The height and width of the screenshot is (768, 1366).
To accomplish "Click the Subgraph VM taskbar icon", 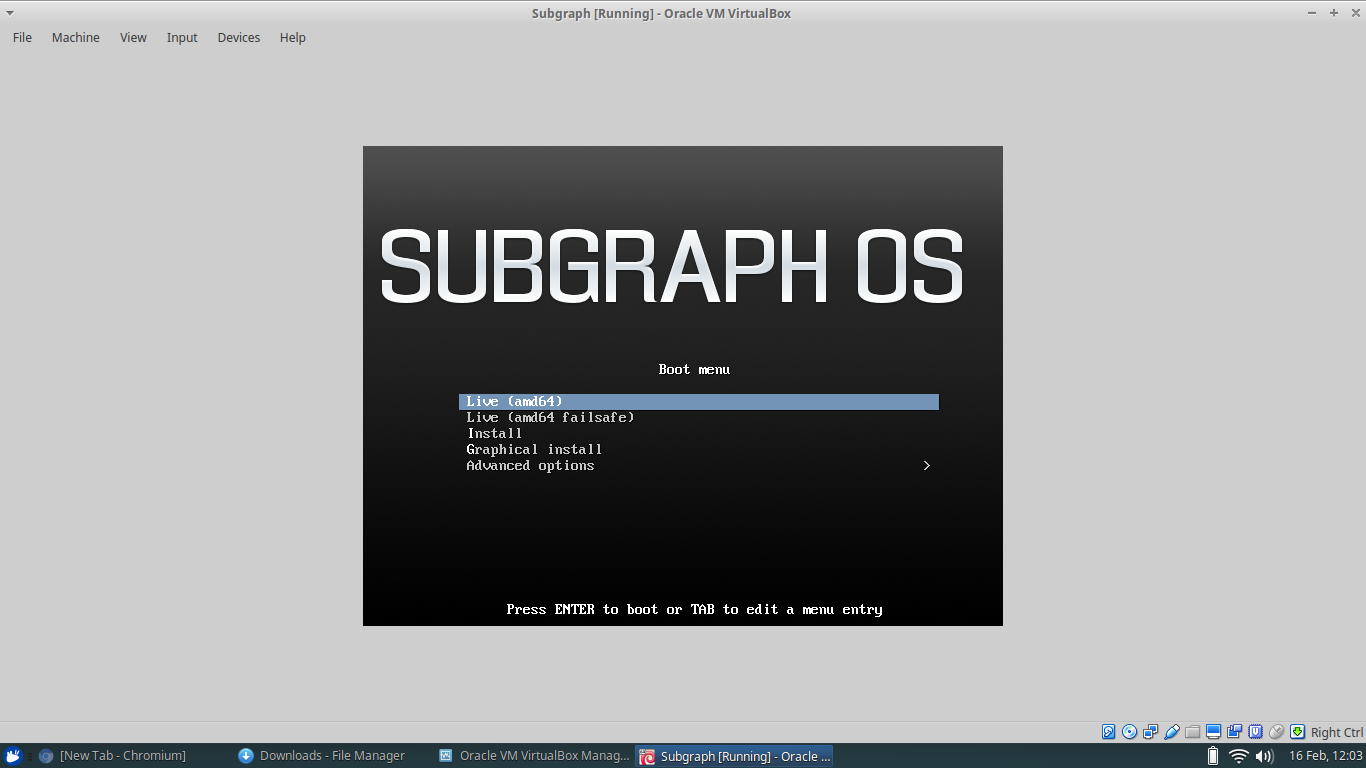I will point(647,756).
